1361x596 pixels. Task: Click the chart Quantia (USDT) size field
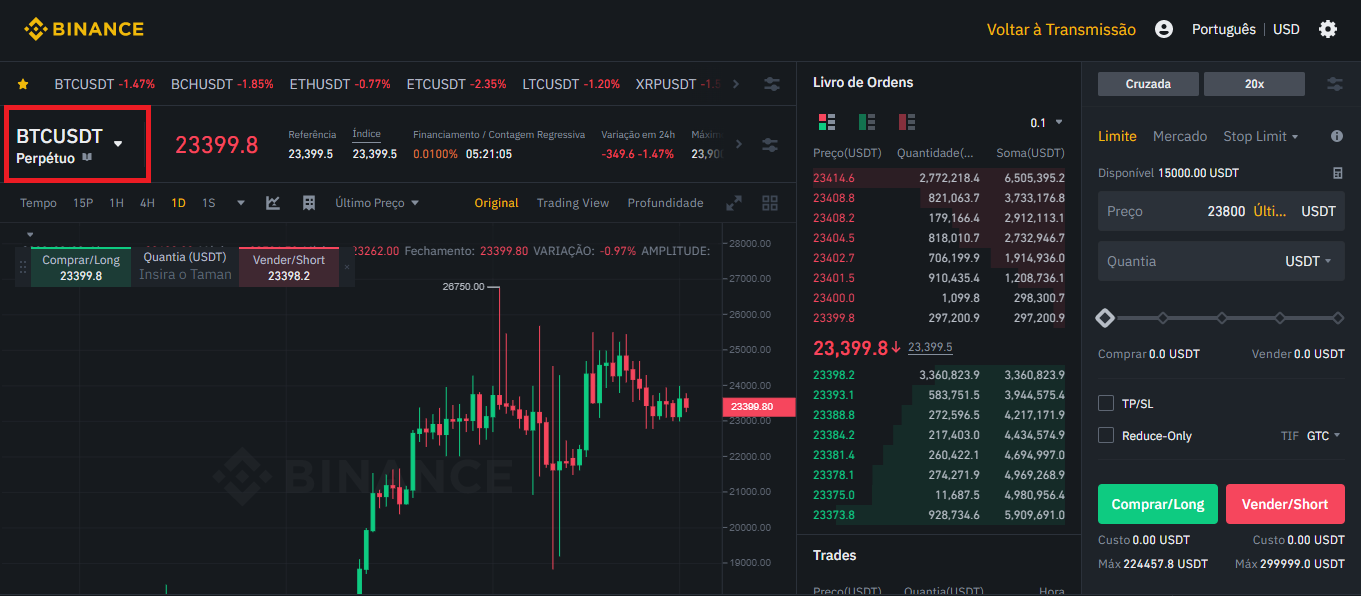point(185,267)
